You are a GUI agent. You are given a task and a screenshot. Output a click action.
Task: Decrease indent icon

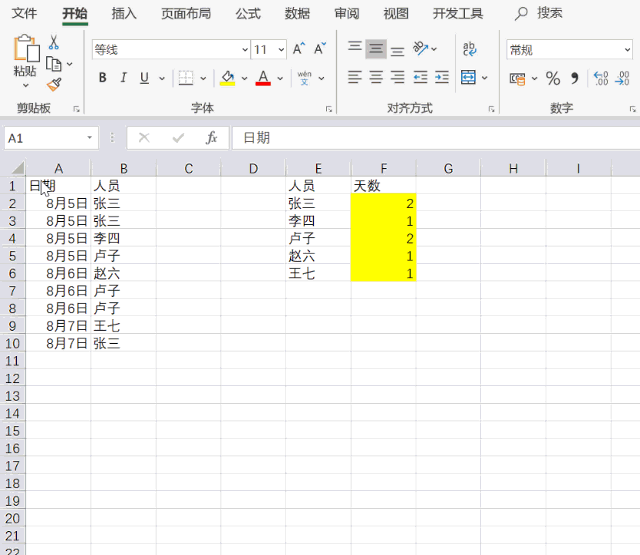(420, 77)
